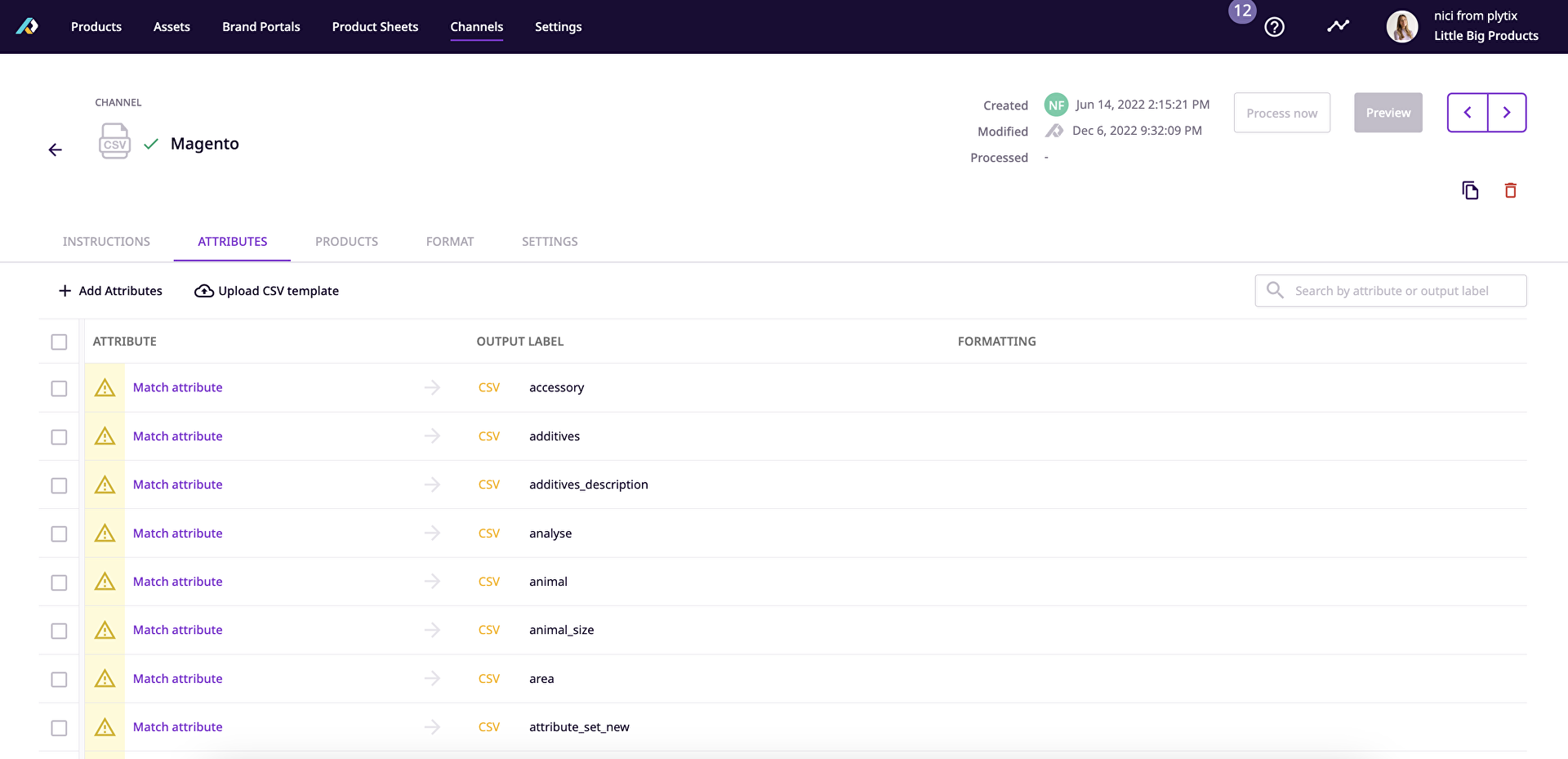Image resolution: width=1568 pixels, height=759 pixels.
Task: Go to previous channel with the left chevron
Action: click(1467, 112)
